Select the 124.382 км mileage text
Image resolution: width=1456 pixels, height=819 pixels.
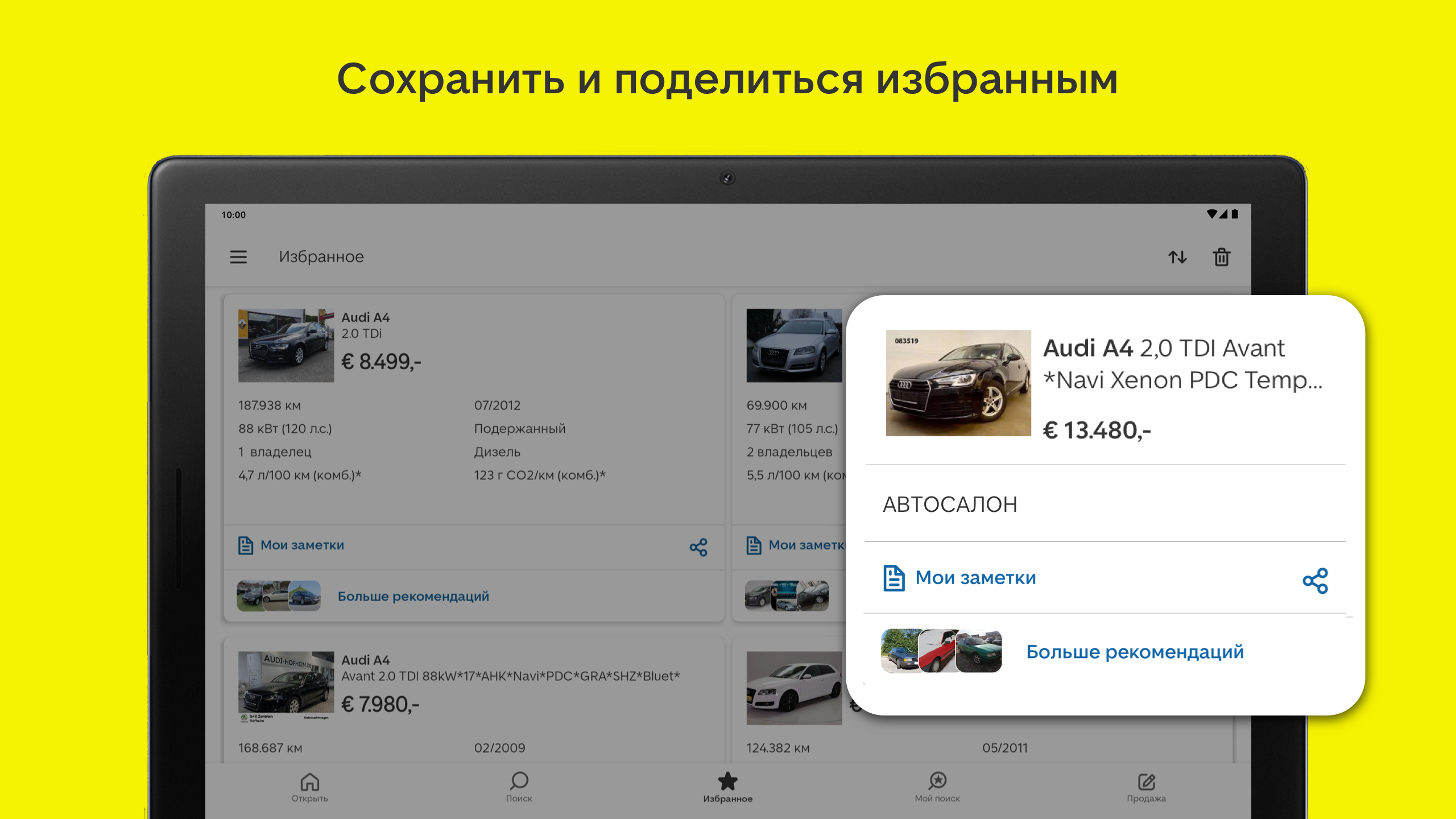(778, 748)
